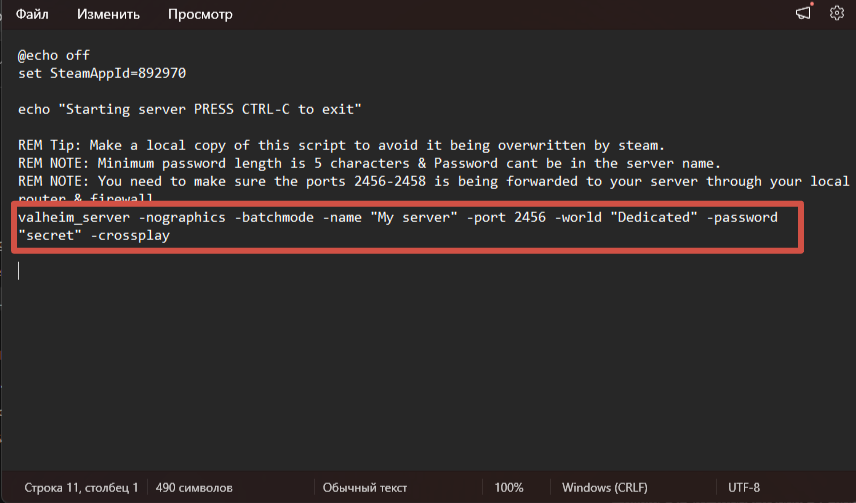
Task: Open the 100% zoom level indicator
Action: pyautogui.click(x=509, y=488)
